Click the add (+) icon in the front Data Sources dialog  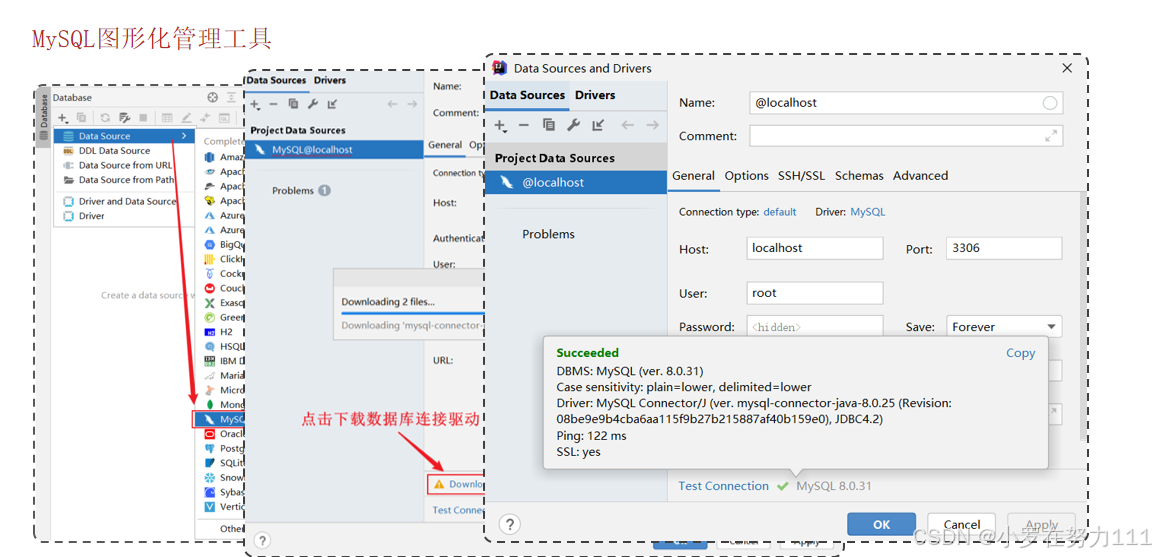click(501, 125)
